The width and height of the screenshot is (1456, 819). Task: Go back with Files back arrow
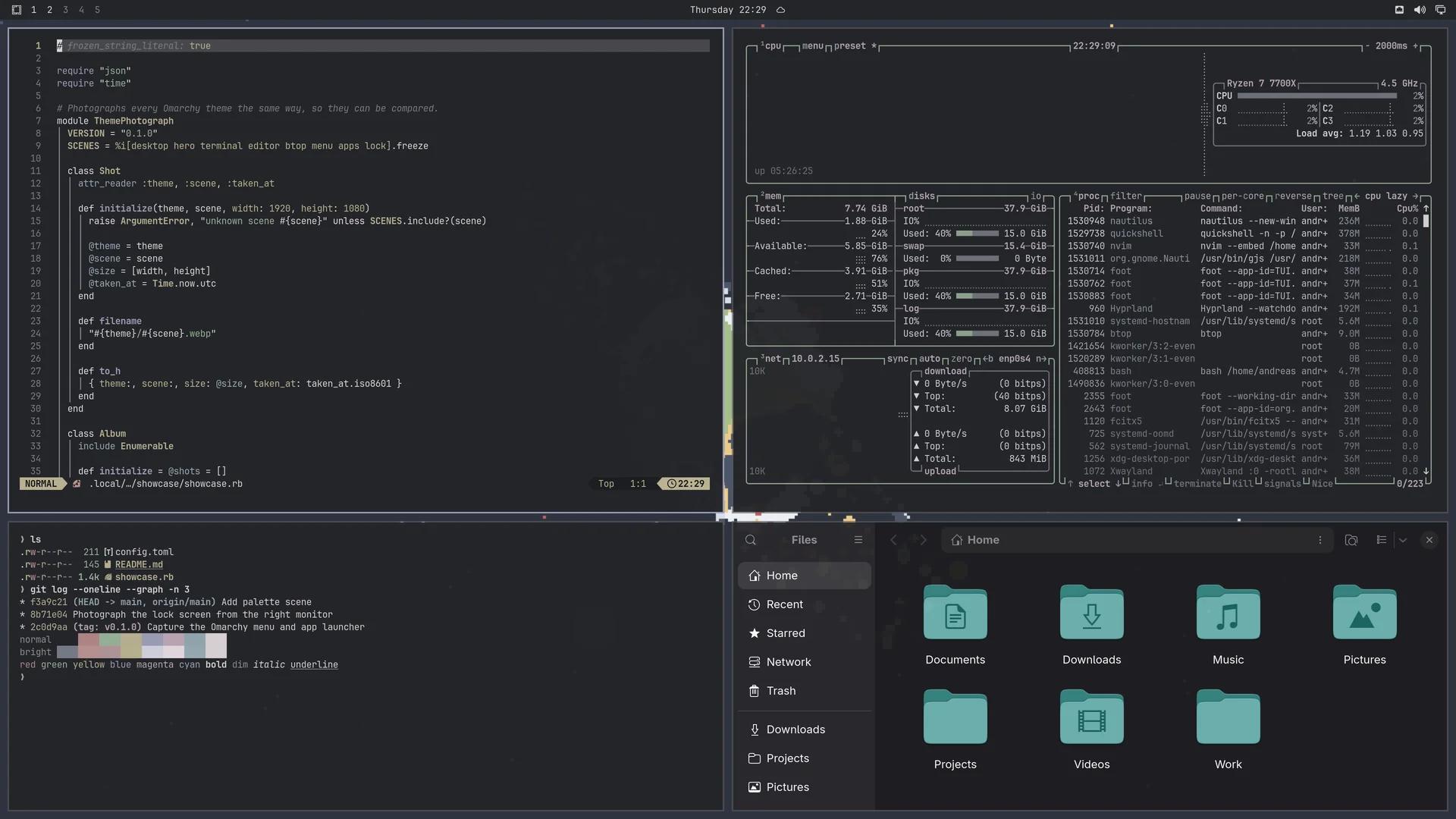click(893, 540)
